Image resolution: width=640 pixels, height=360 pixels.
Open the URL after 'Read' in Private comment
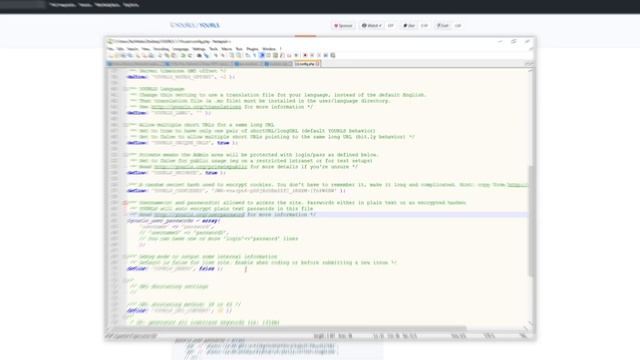pos(200,167)
